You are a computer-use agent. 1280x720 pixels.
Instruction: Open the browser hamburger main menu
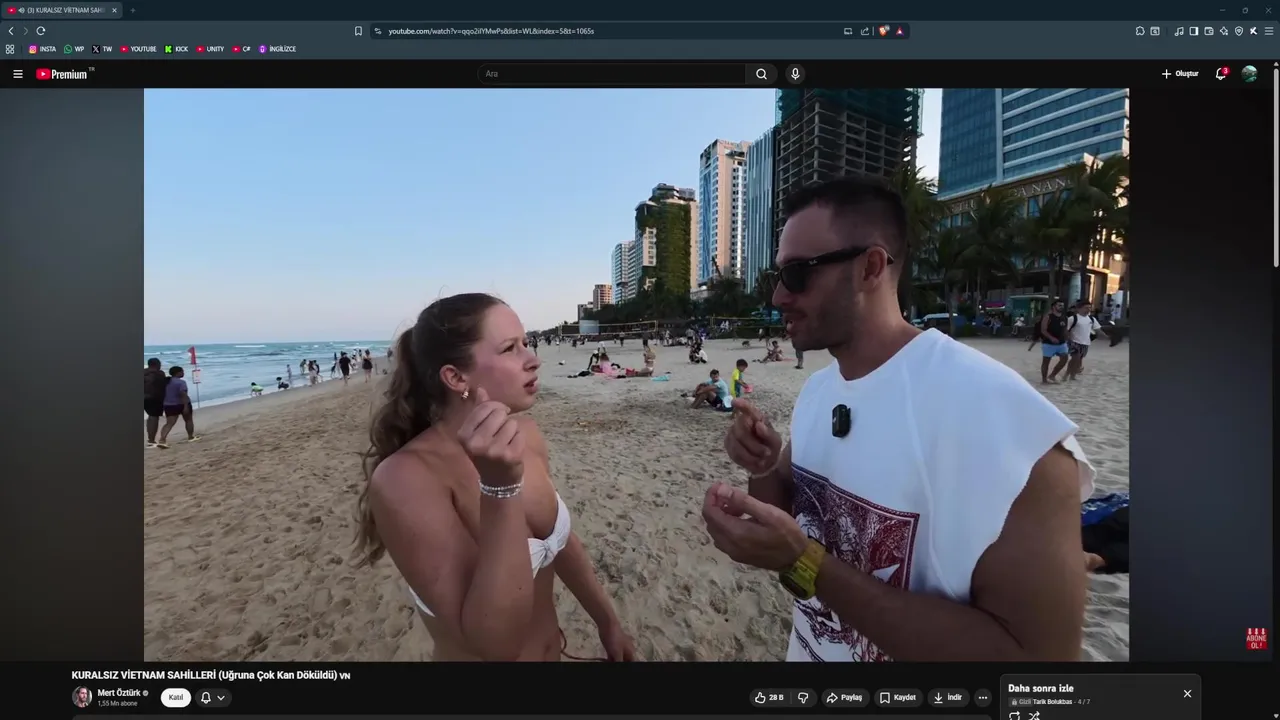point(1269,31)
